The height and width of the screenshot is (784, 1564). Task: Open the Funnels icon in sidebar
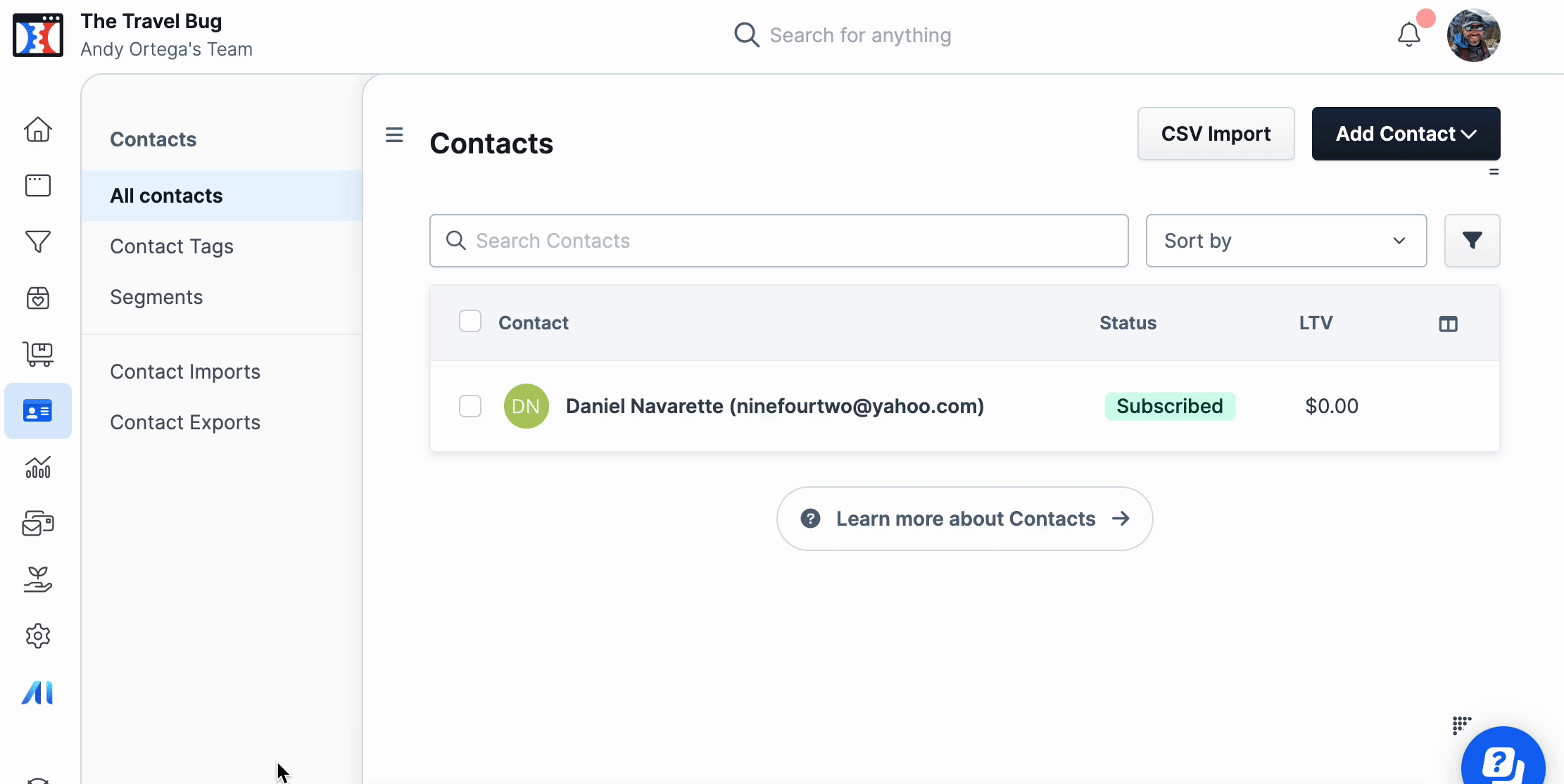tap(38, 241)
